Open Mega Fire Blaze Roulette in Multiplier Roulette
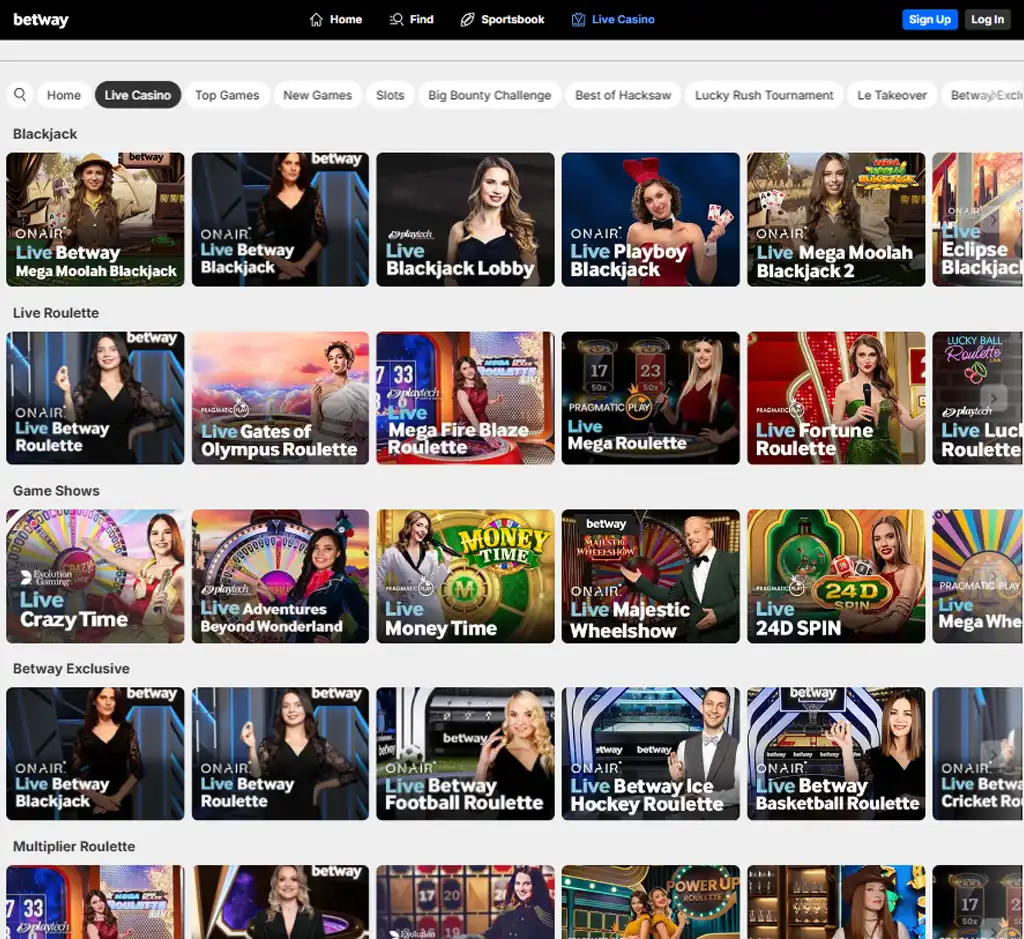The image size is (1024, 939). (95, 902)
